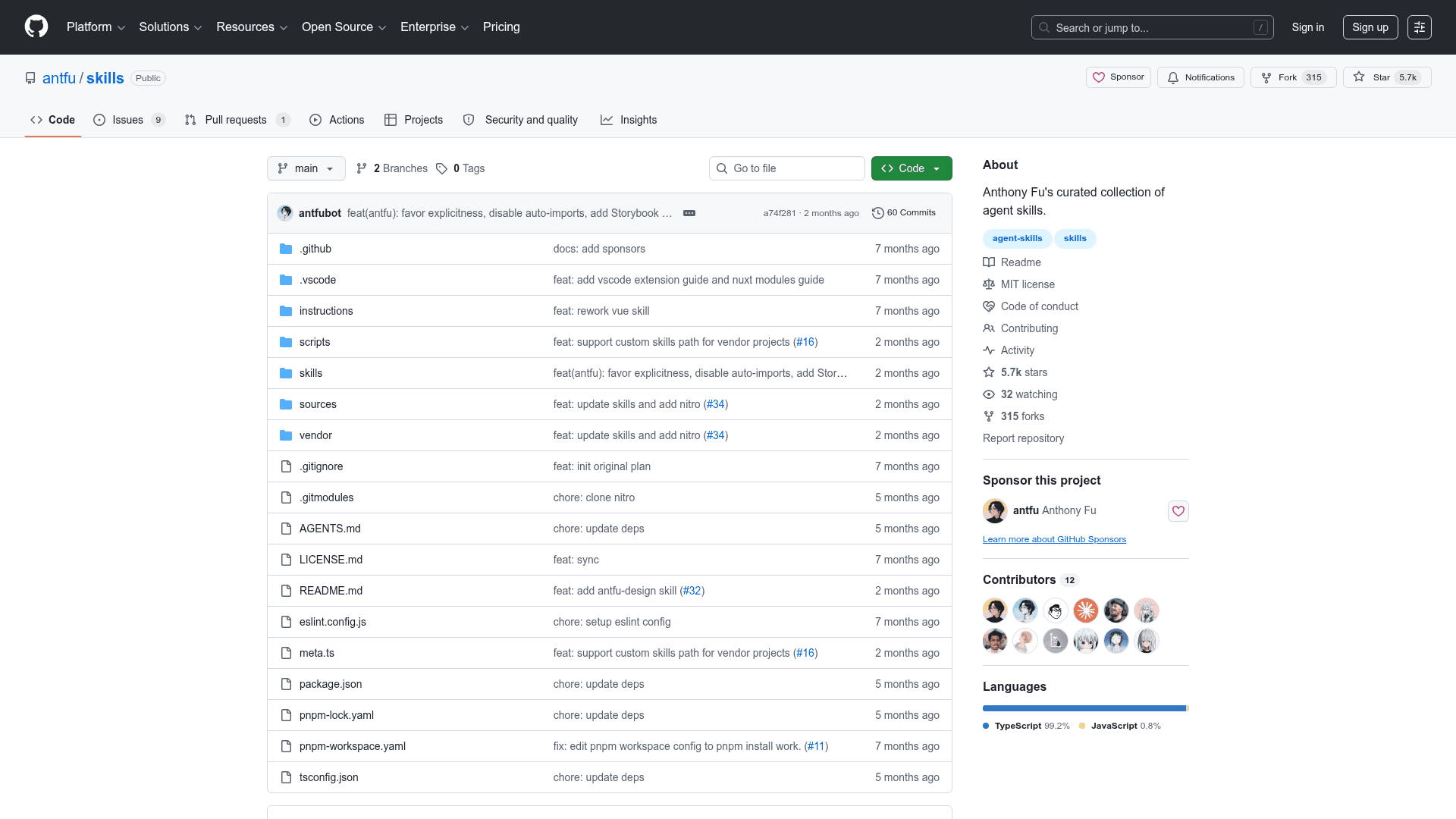The image size is (1456, 819).
Task: View the 2 Branches list
Action: click(x=392, y=168)
